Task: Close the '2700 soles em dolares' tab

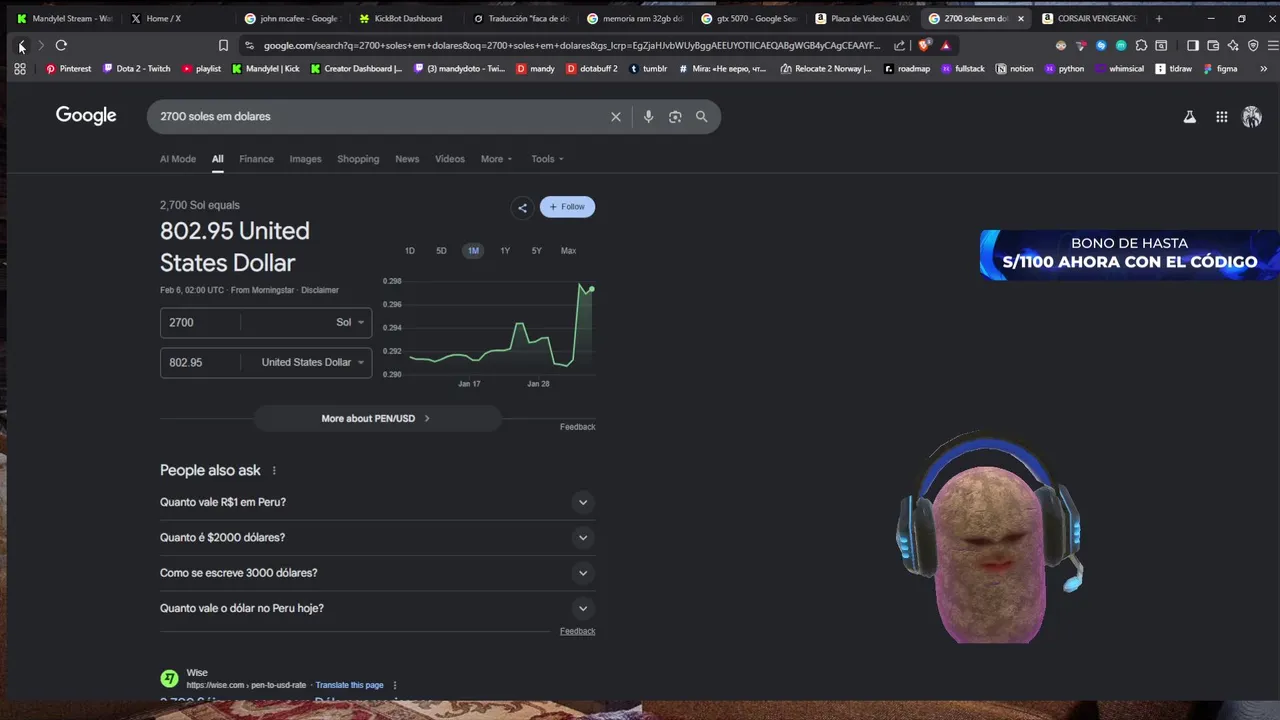Action: [1021, 18]
